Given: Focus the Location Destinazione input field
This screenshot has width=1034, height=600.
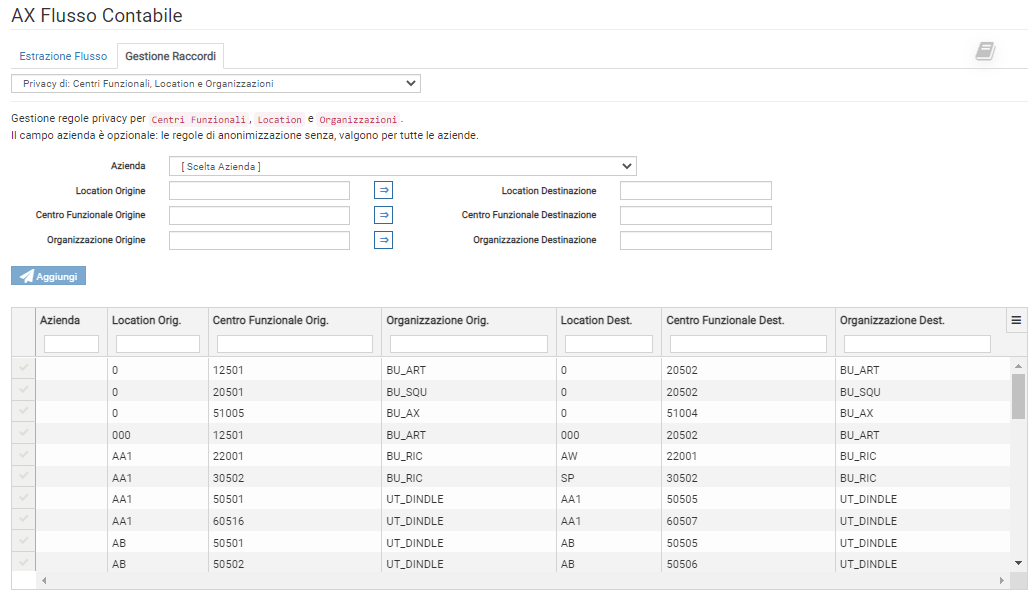Looking at the screenshot, I should (x=695, y=190).
